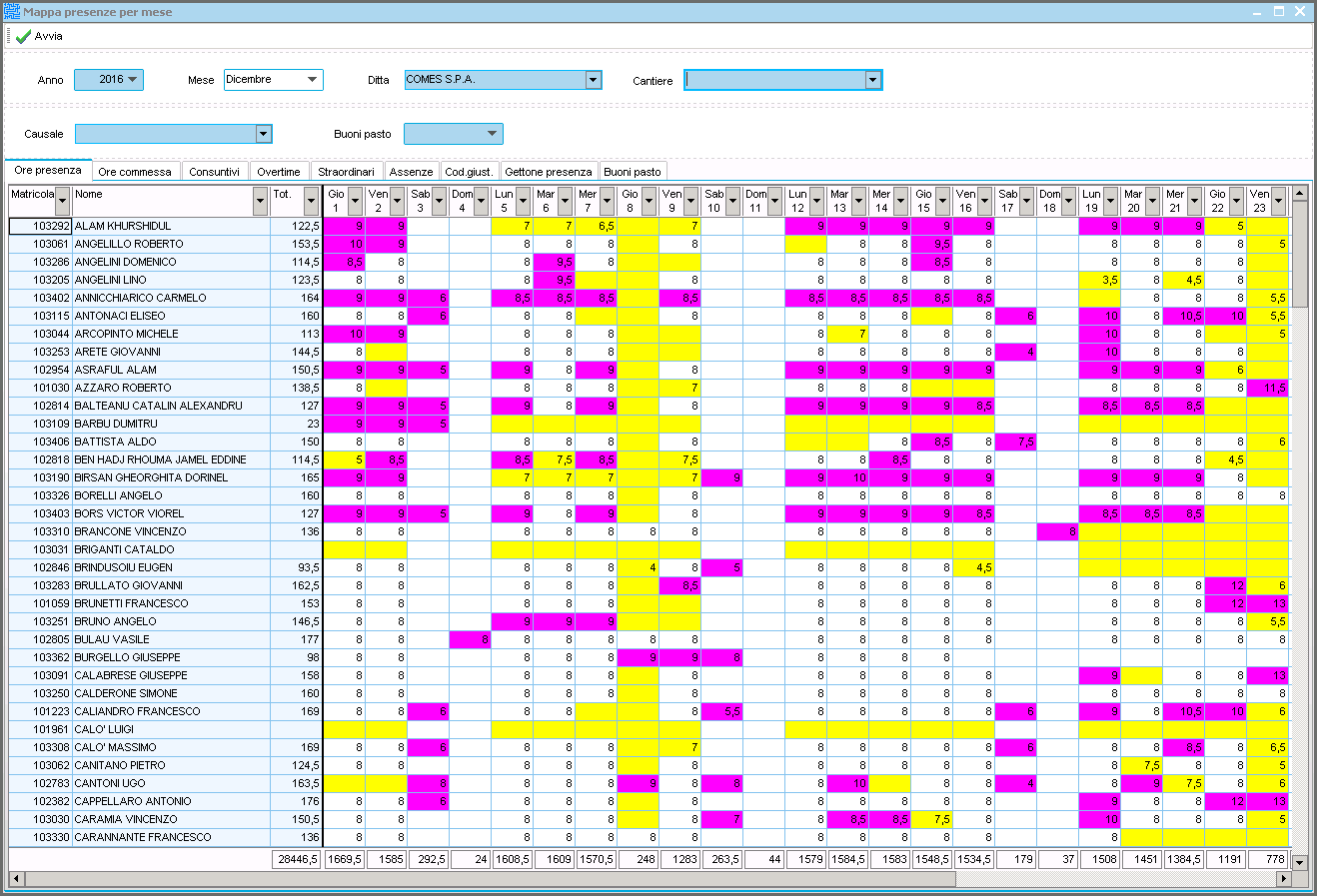Open the Ven 23 column filter arrow
This screenshot has height=896, width=1317.
click(x=1278, y=201)
